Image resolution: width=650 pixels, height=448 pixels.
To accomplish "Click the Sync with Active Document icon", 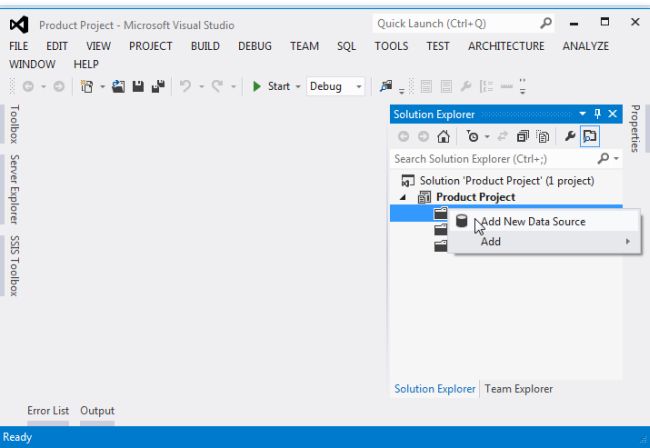I will click(x=502, y=136).
